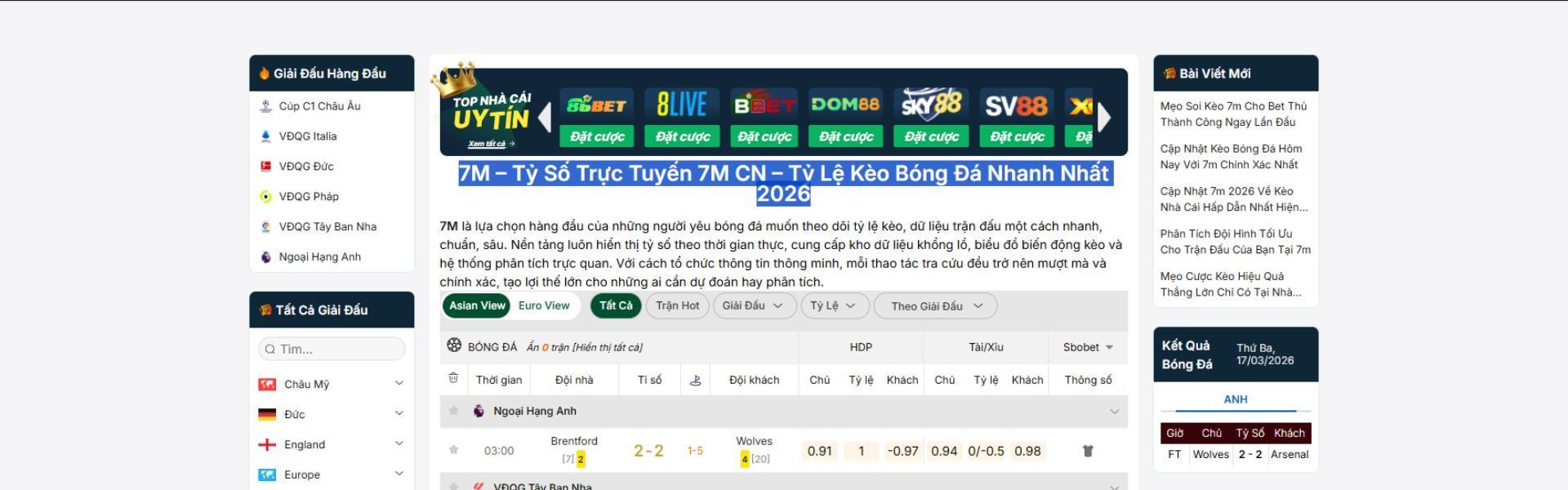1568x490 pixels.
Task: Star the Brentford vs Wolves match
Action: (x=453, y=450)
